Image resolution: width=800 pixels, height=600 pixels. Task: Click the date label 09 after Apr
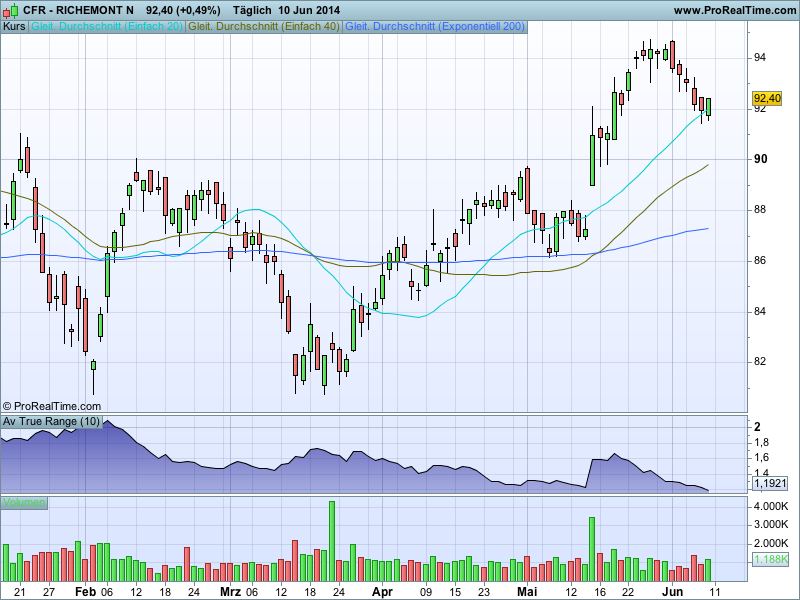point(426,592)
